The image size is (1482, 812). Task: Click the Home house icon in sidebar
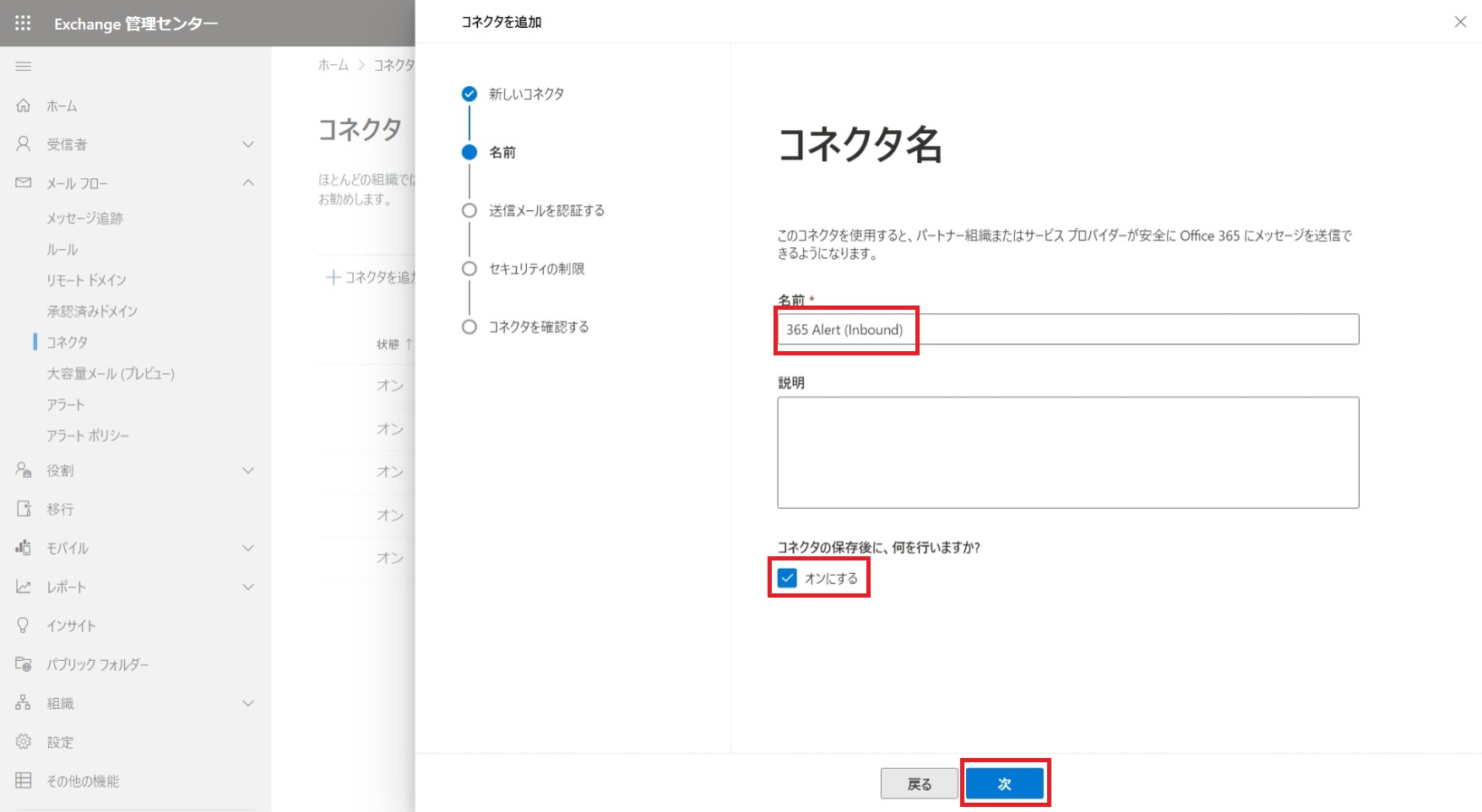pos(24,106)
